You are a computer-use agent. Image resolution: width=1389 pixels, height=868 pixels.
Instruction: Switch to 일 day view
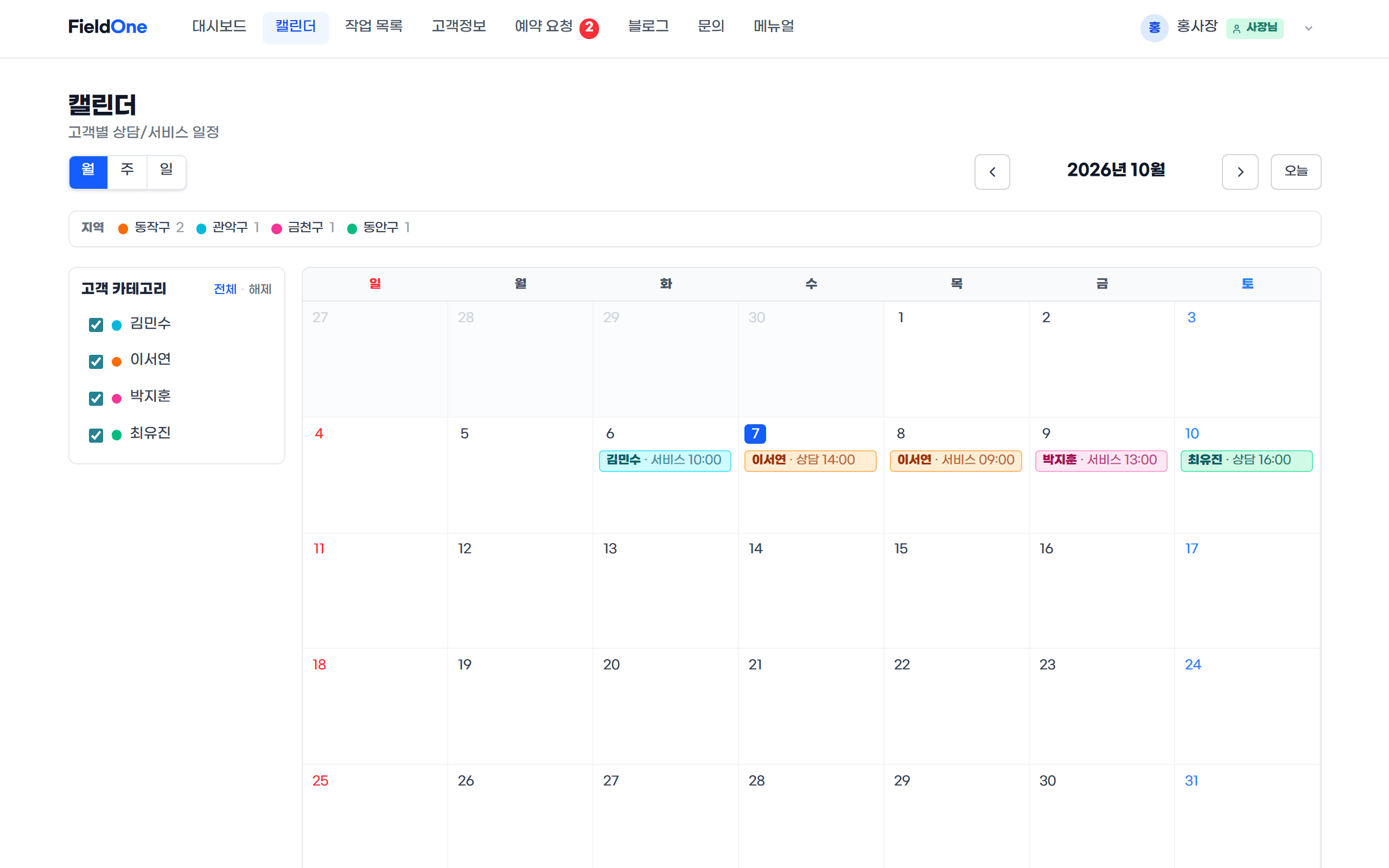coord(167,171)
